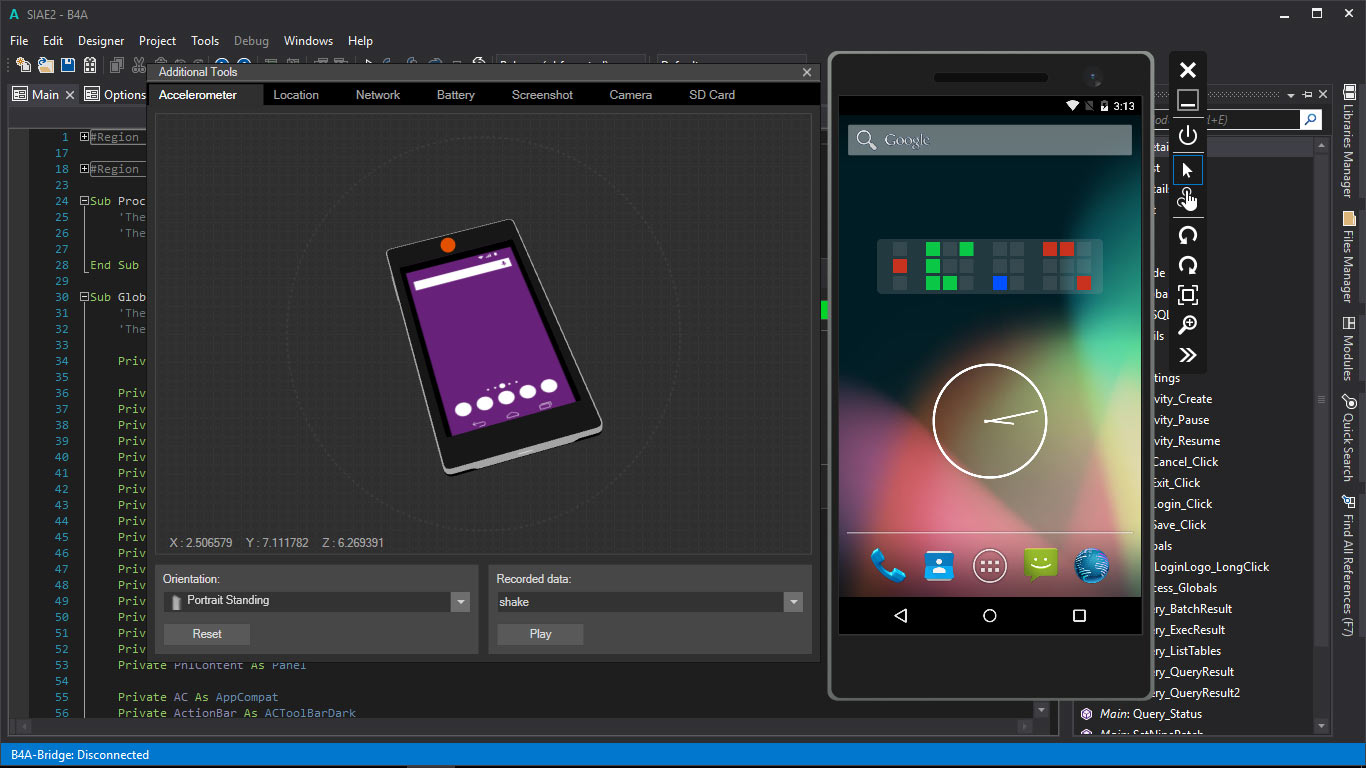This screenshot has width=1366, height=768.
Task: Click the Google search bar in emulator
Action: [989, 140]
